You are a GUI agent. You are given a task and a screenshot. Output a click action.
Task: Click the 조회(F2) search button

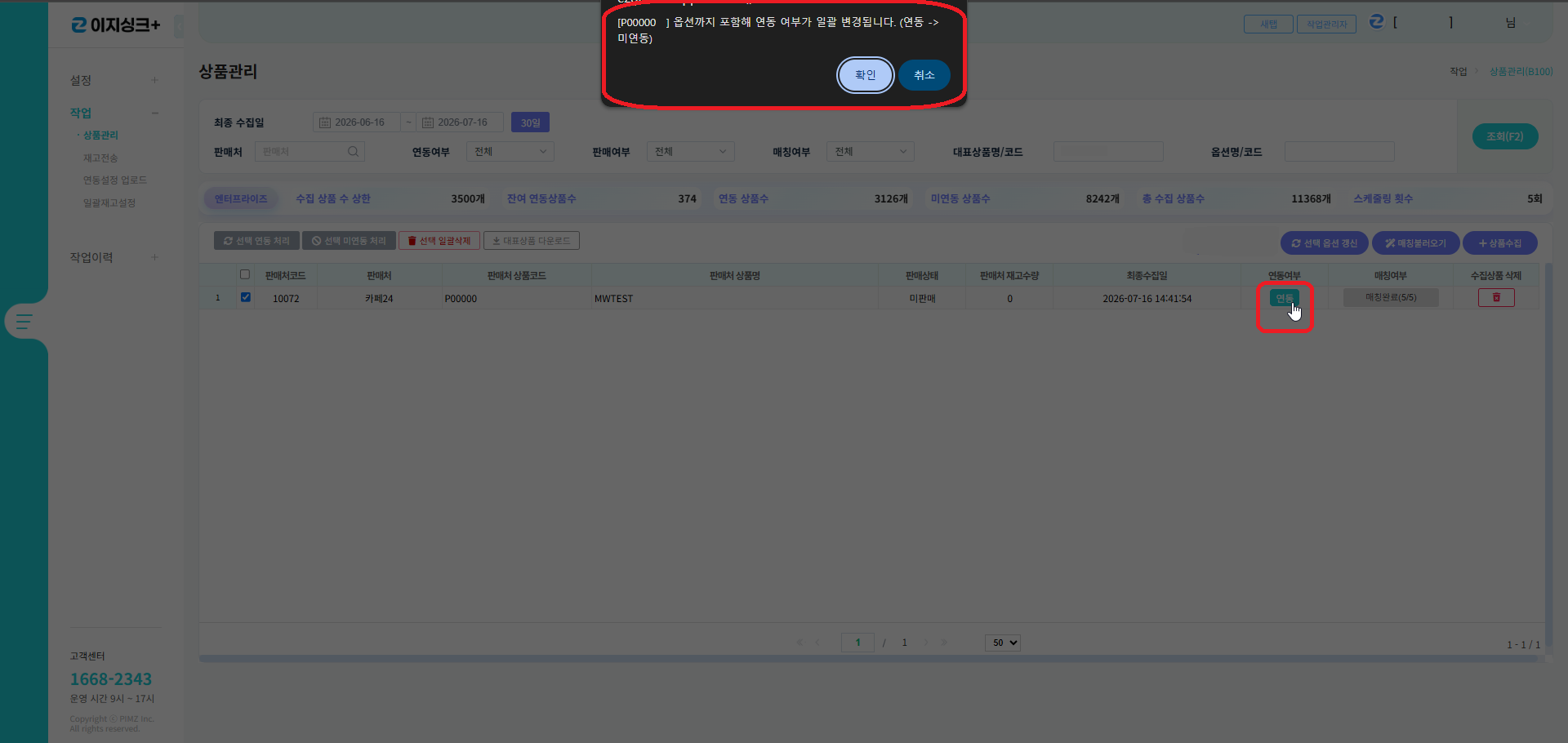[x=1505, y=136]
